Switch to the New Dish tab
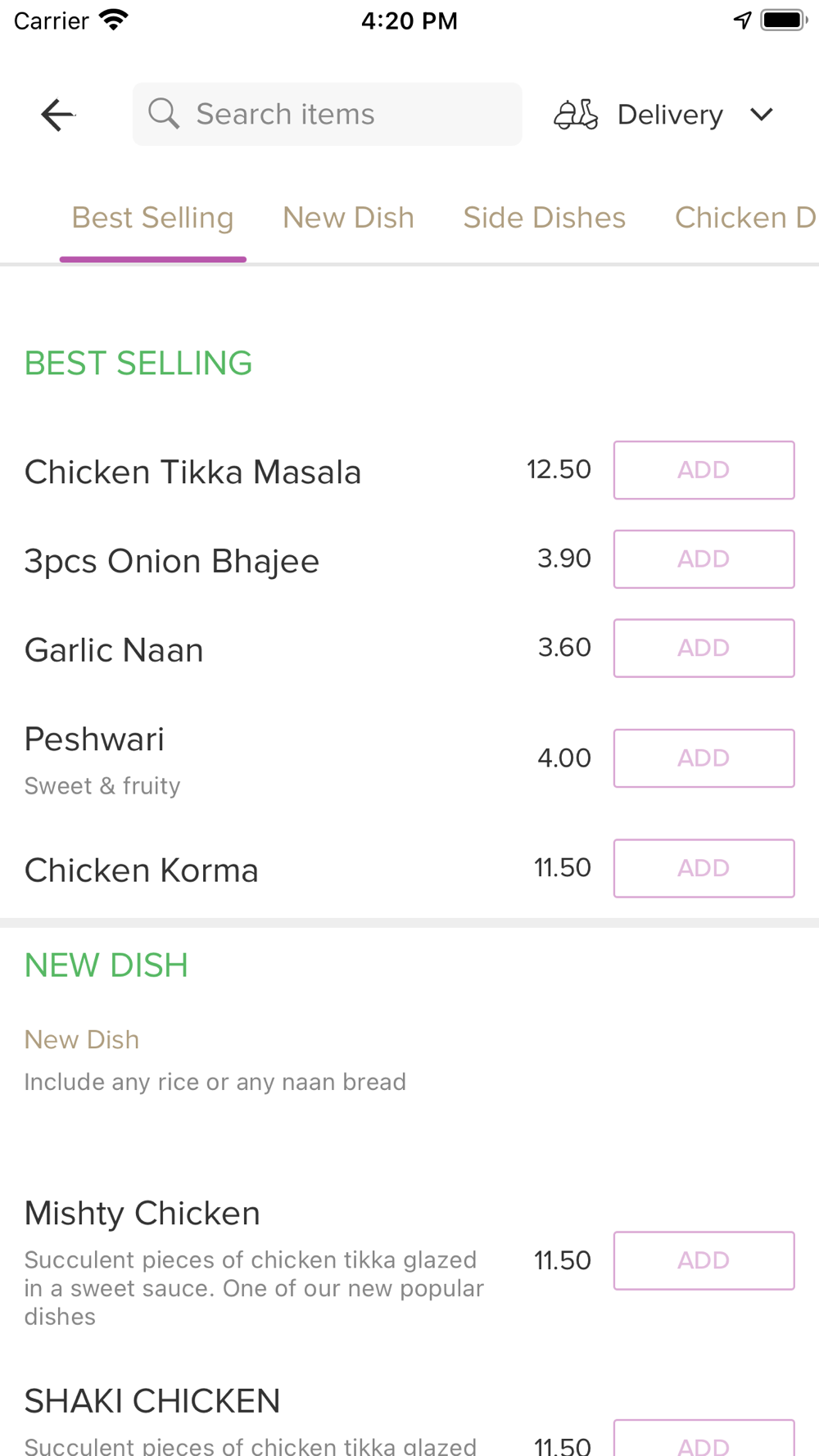The image size is (819, 1456). coord(349,218)
